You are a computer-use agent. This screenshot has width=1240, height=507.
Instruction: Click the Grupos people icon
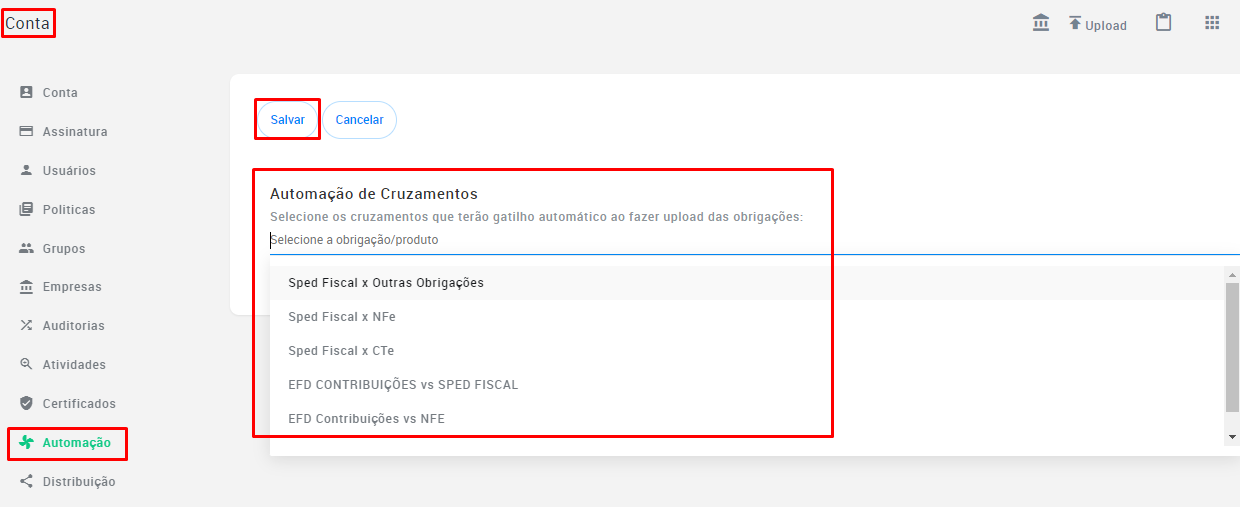tap(27, 248)
